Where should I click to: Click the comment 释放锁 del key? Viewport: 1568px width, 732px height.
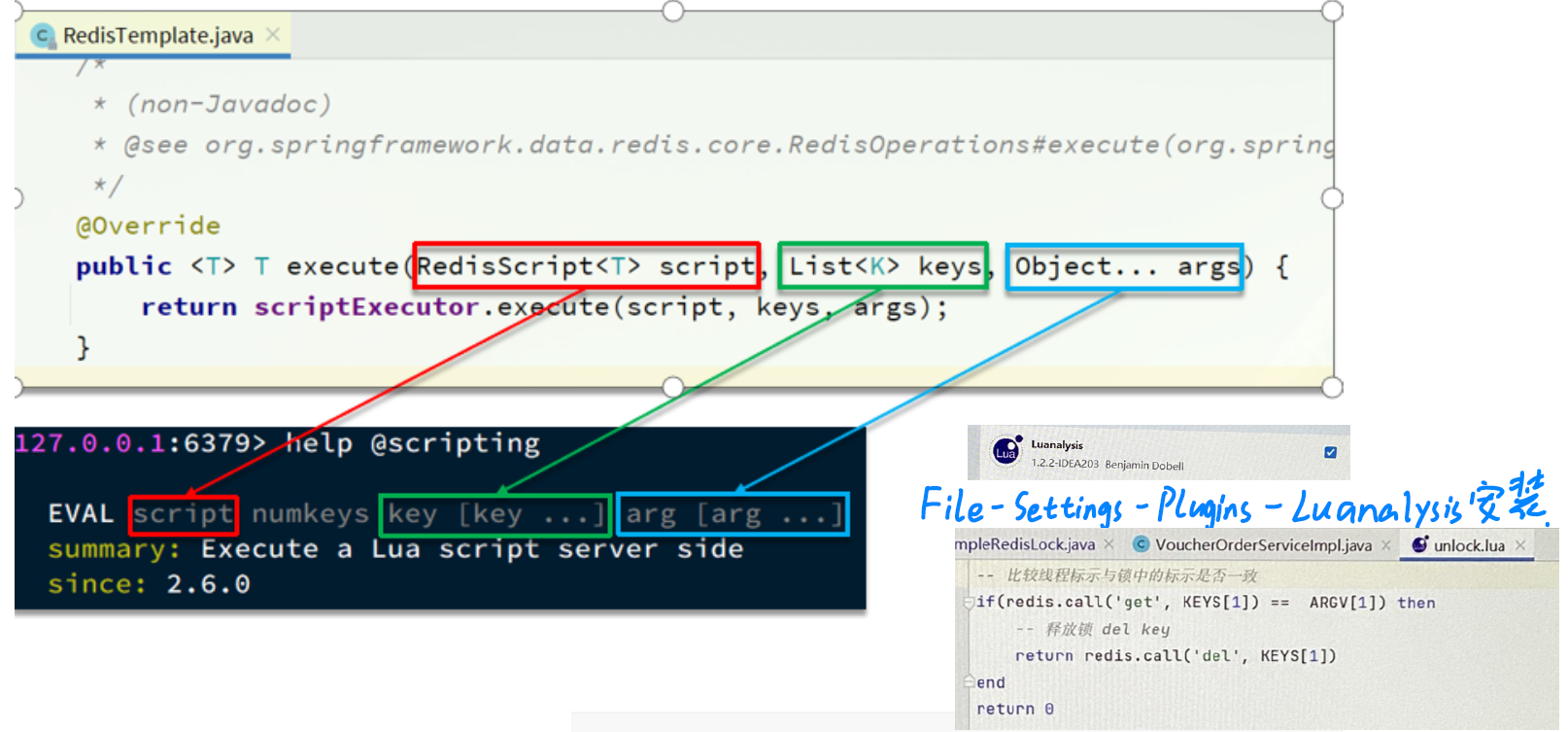pyautogui.click(x=1093, y=629)
